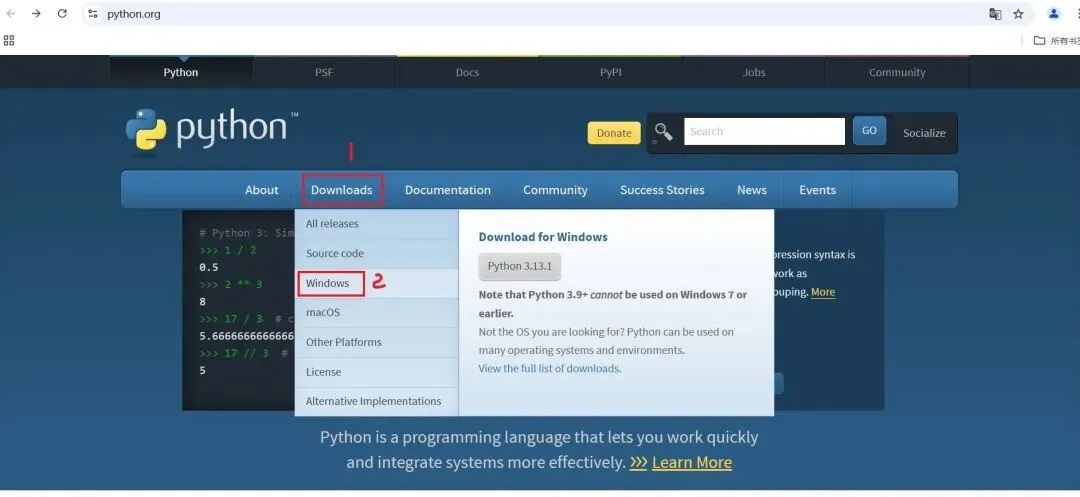Viewport: 1080px width, 497px height.
Task: Choose Windows in Downloads menu
Action: click(x=376, y=283)
